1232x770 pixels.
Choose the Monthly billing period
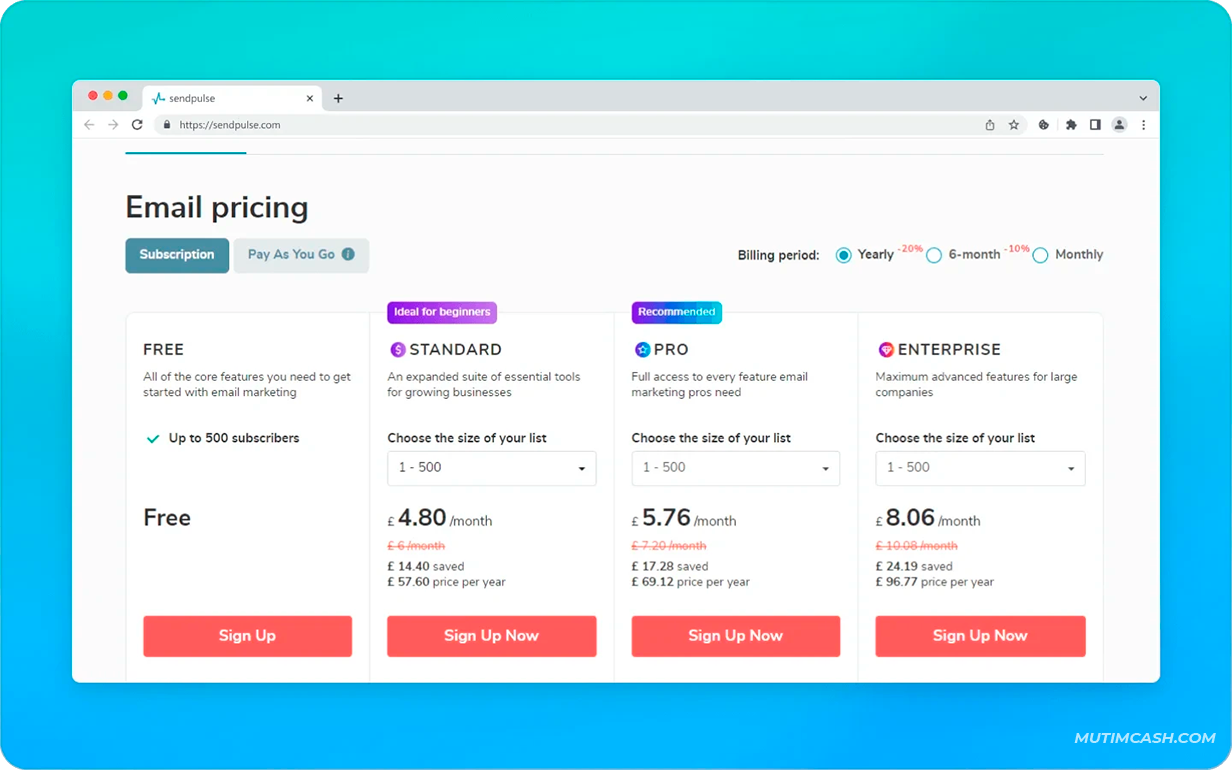(1040, 255)
